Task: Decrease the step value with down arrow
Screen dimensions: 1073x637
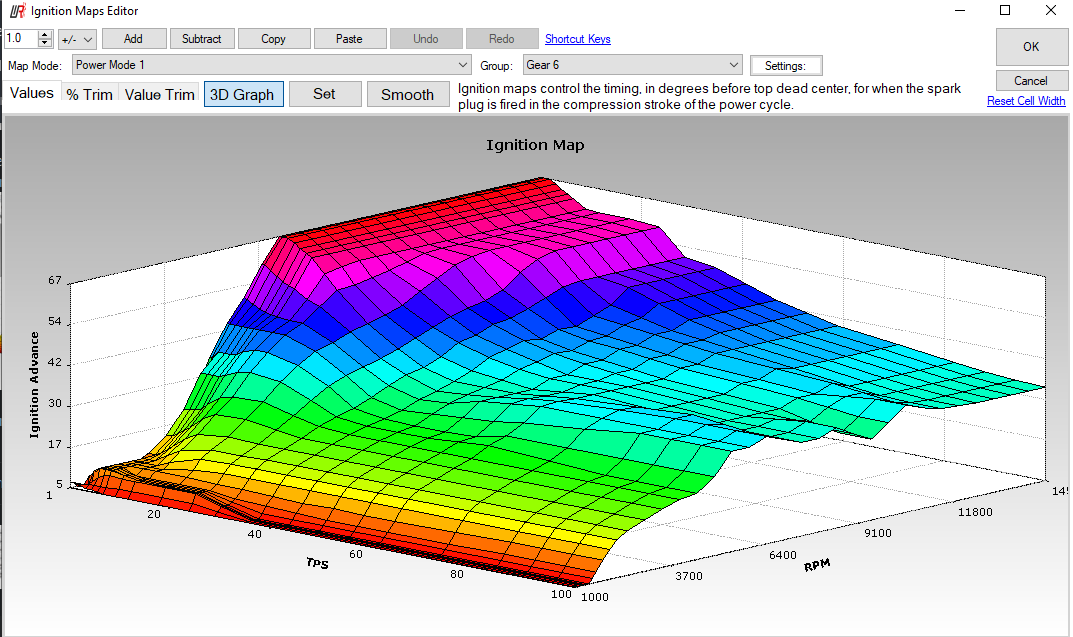Action: tap(45, 43)
